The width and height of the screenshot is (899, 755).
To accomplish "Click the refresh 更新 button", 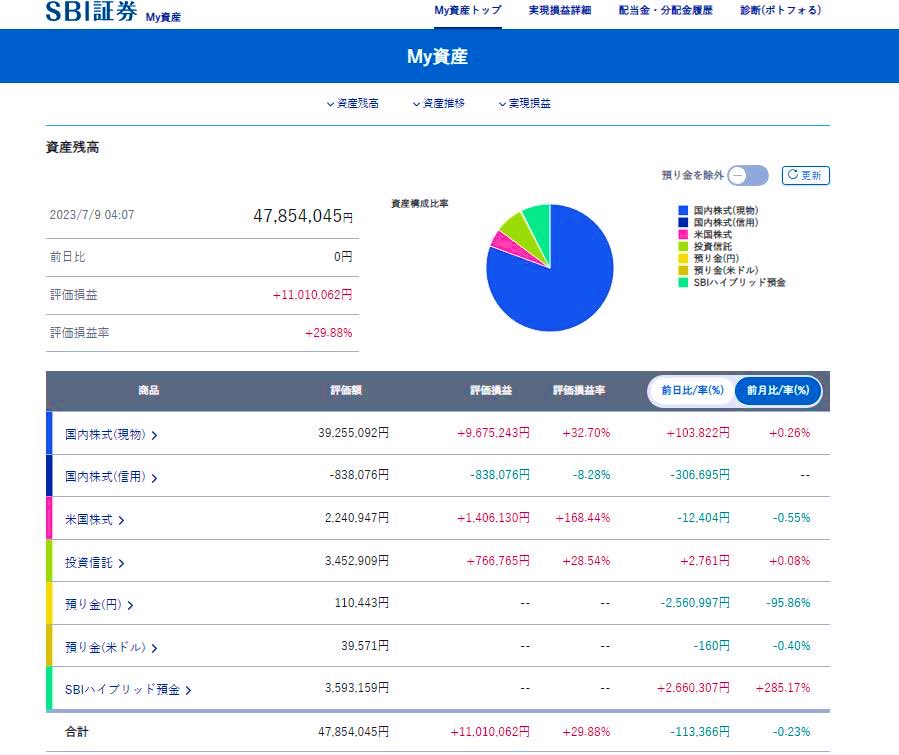I will coord(805,175).
